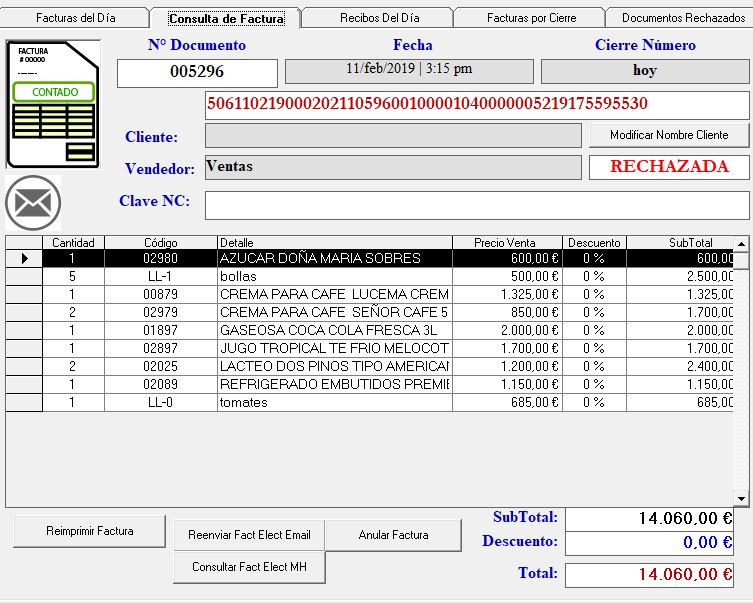This screenshot has width=753, height=603.
Task: Click the Código column header
Action: click(160, 242)
